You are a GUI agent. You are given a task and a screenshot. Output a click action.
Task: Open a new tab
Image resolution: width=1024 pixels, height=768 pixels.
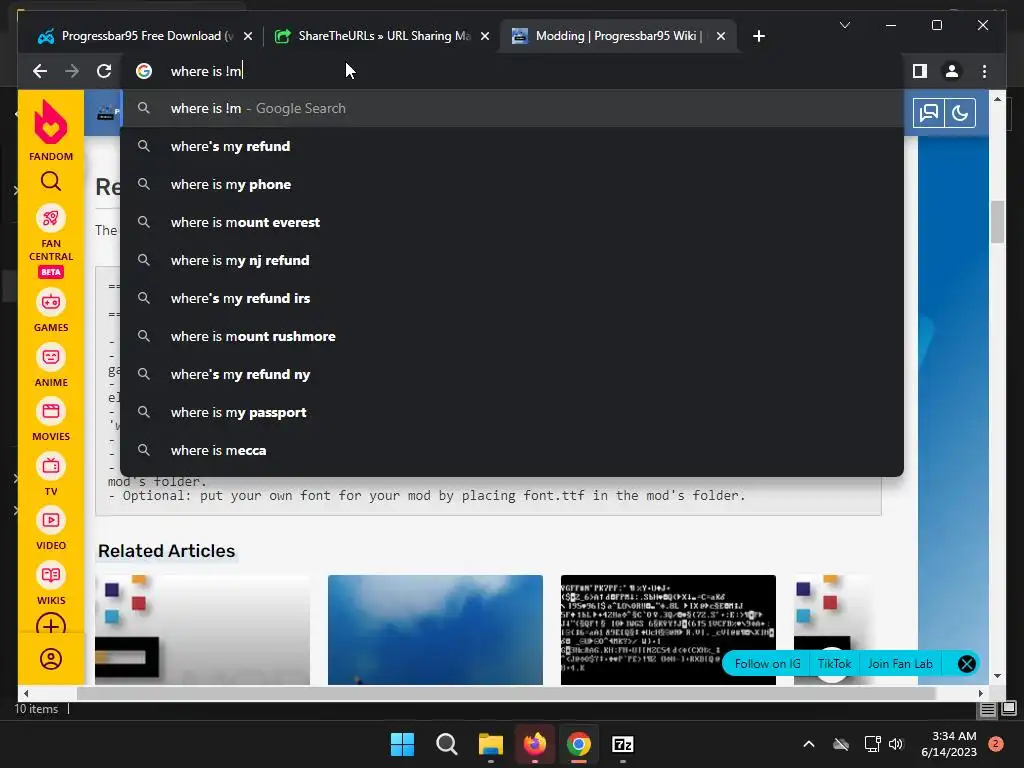coord(758,36)
